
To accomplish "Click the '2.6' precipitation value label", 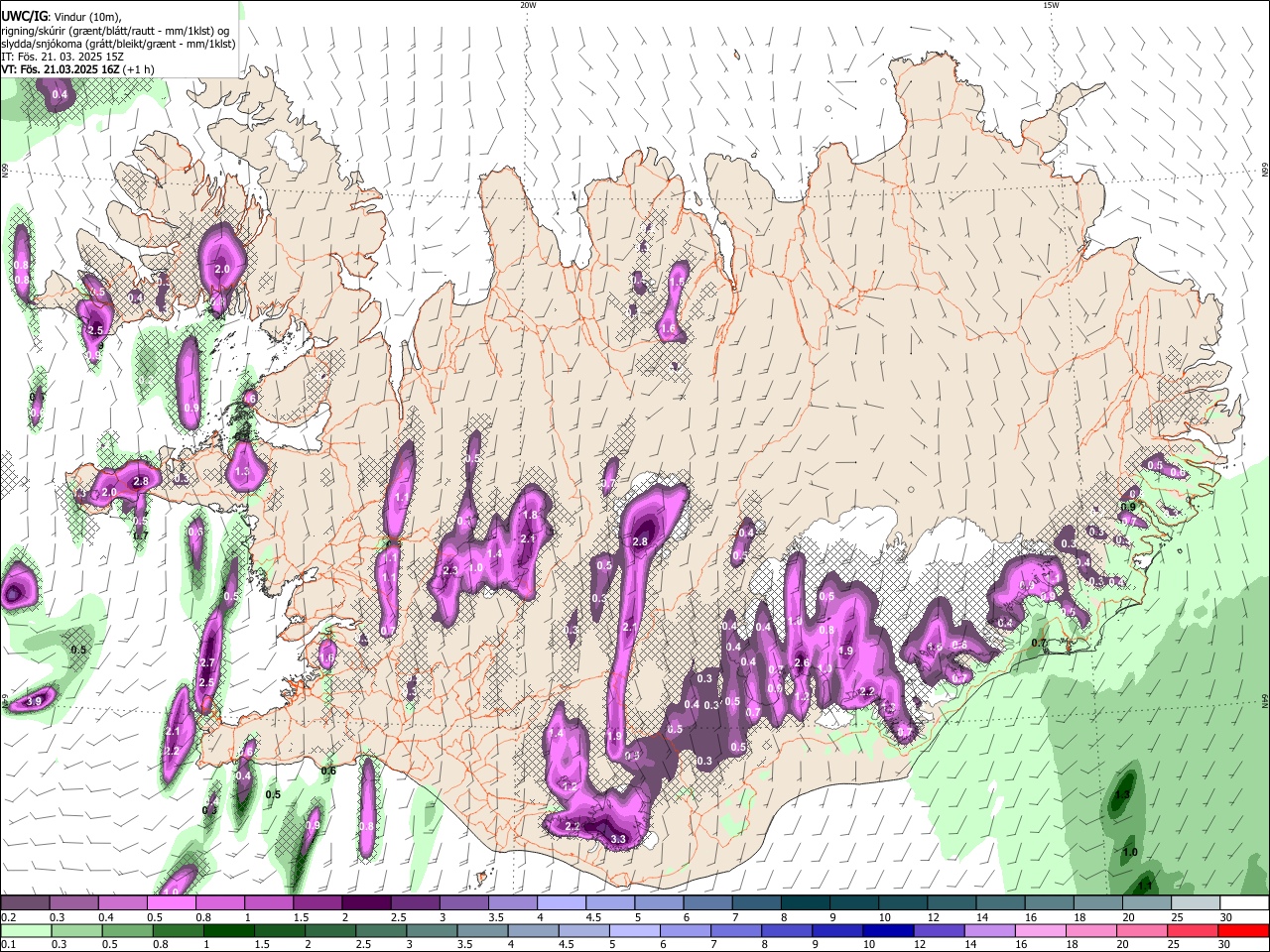I will 803,662.
